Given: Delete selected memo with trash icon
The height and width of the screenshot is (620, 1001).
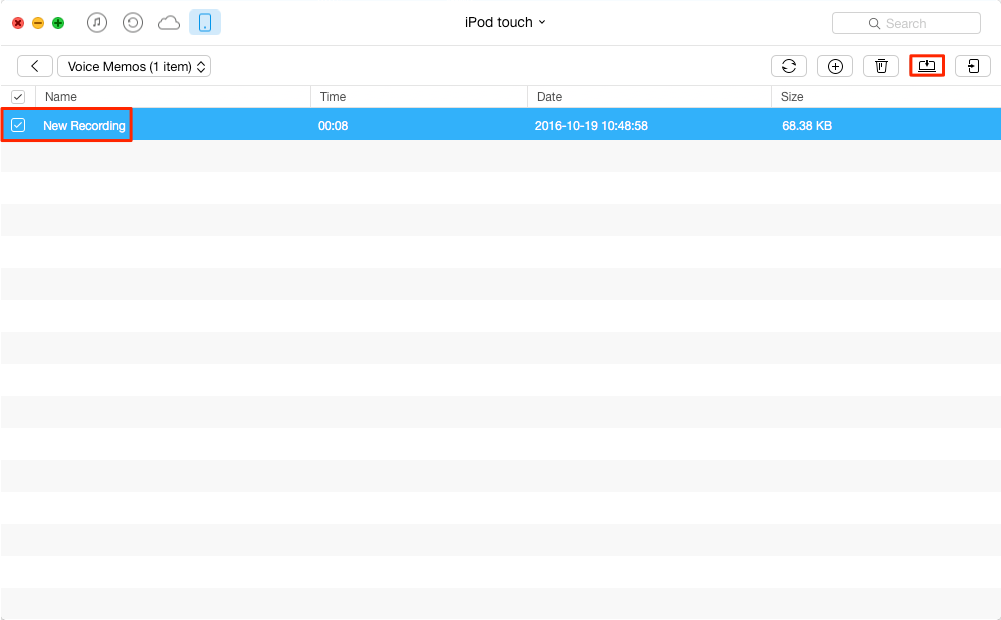Looking at the screenshot, I should (x=881, y=66).
